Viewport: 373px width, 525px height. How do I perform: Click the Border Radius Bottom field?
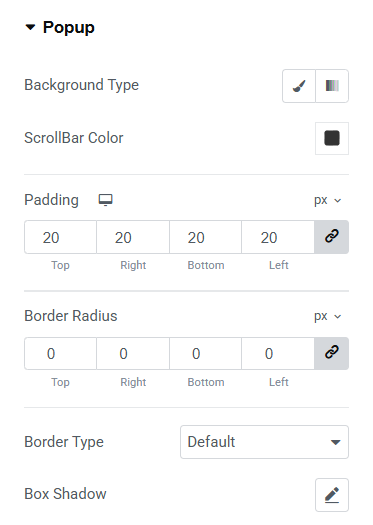[206, 353]
